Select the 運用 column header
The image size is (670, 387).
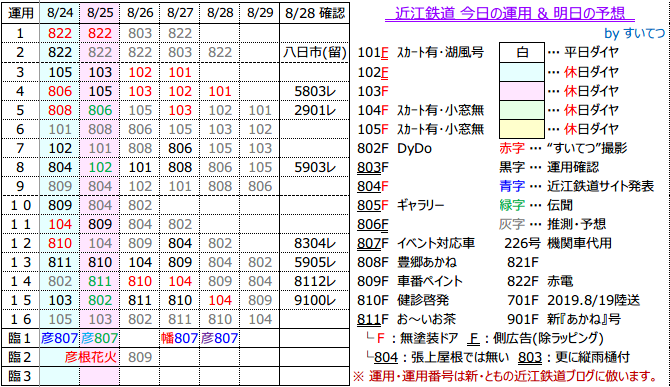pyautogui.click(x=20, y=13)
